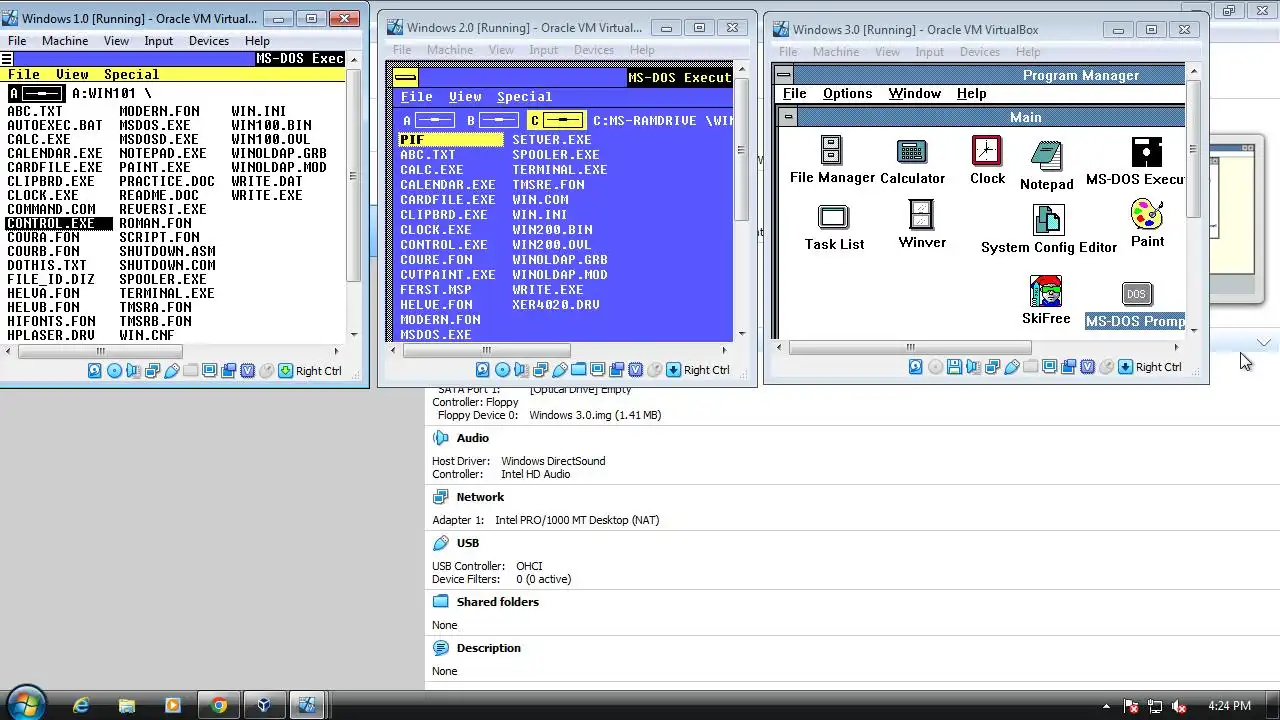Open Internet Explorer from taskbar
Image resolution: width=1280 pixels, height=720 pixels.
(81, 705)
